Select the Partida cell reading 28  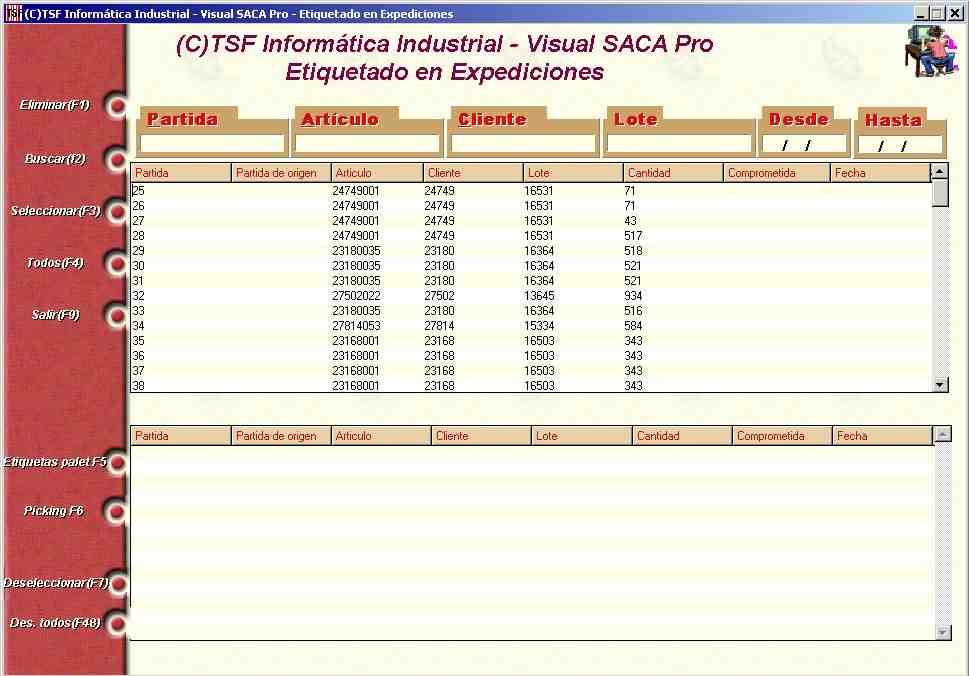[138, 236]
